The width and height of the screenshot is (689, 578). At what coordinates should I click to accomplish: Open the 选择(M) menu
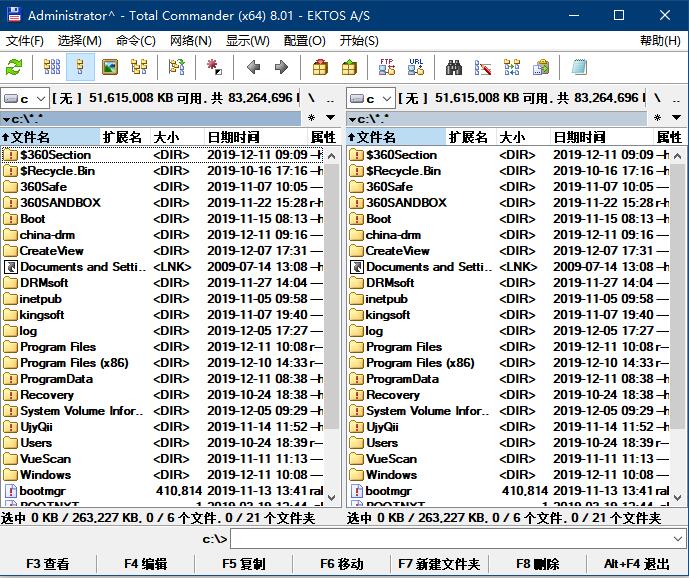[x=80, y=41]
